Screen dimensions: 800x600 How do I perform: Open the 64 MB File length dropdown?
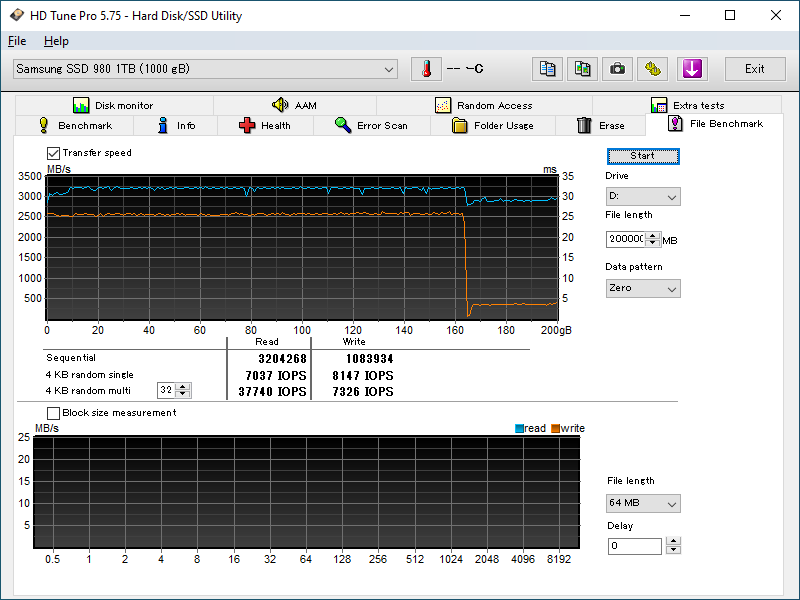(x=643, y=503)
